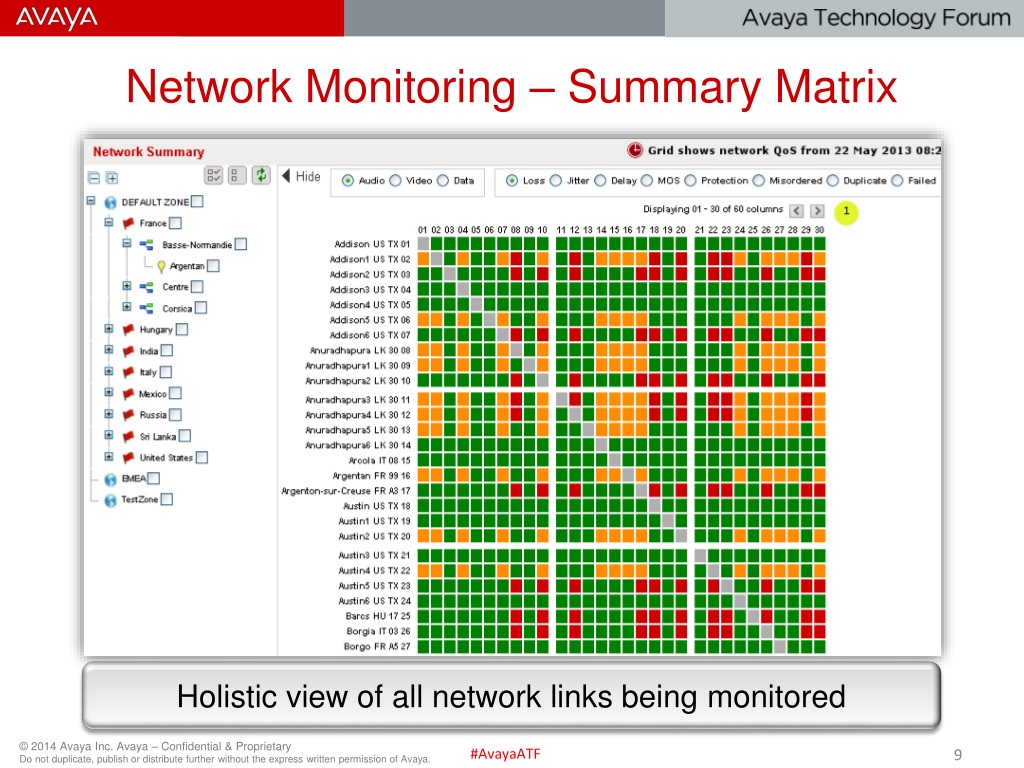Image resolution: width=1024 pixels, height=768 pixels.
Task: Select the EMEA zone label
Action: tap(134, 479)
